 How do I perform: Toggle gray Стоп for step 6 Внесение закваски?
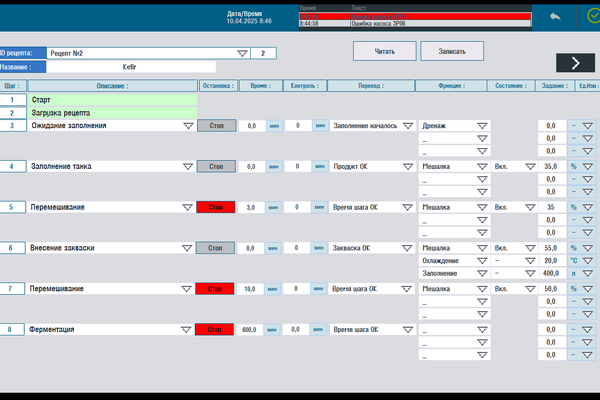click(x=217, y=248)
